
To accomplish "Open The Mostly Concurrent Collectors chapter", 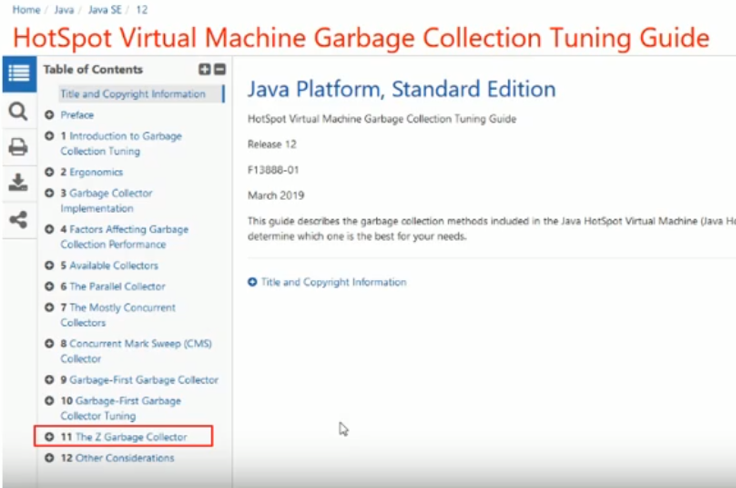I will coord(118,315).
